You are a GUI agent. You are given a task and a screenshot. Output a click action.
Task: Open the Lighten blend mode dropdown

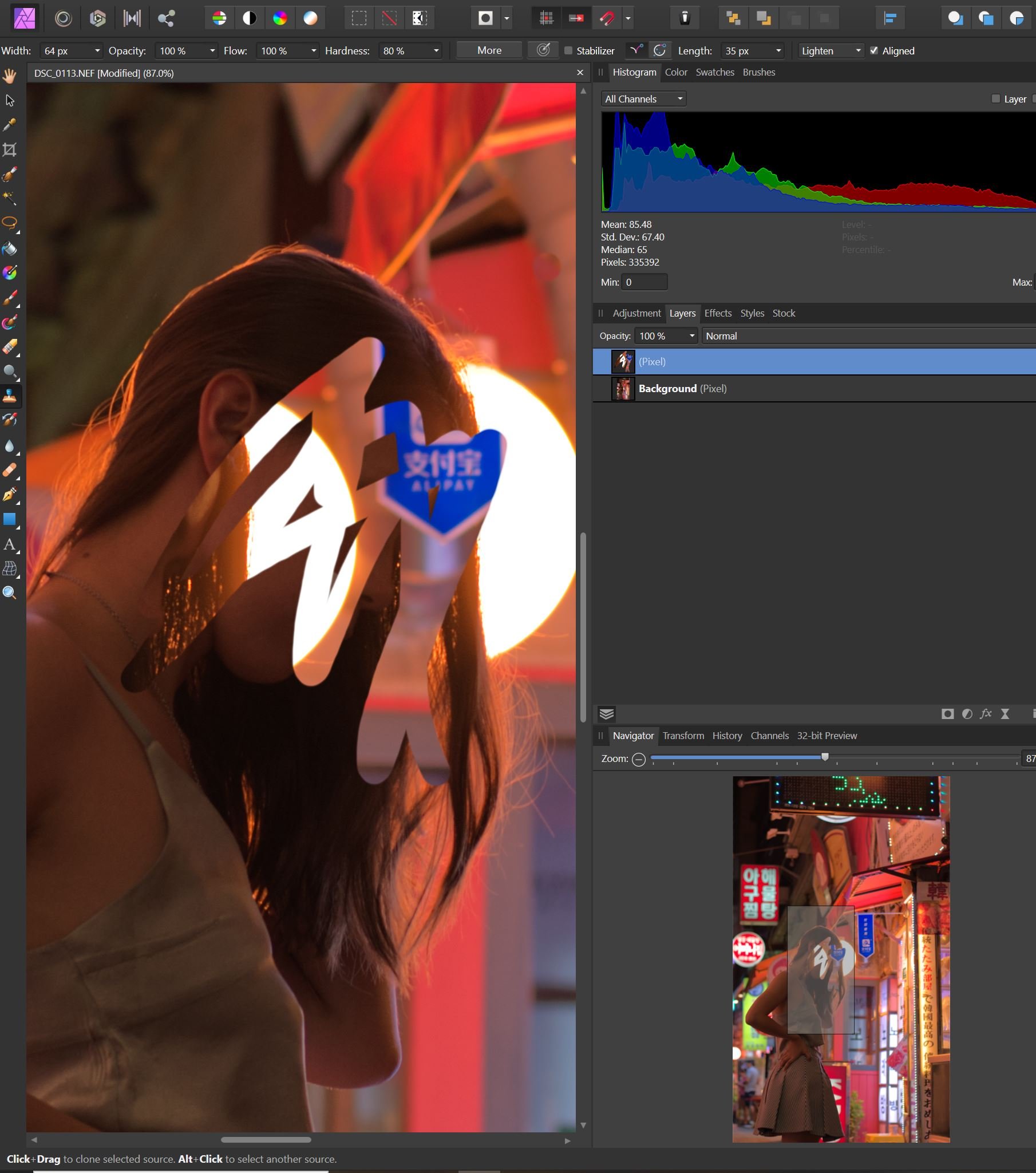coord(831,51)
